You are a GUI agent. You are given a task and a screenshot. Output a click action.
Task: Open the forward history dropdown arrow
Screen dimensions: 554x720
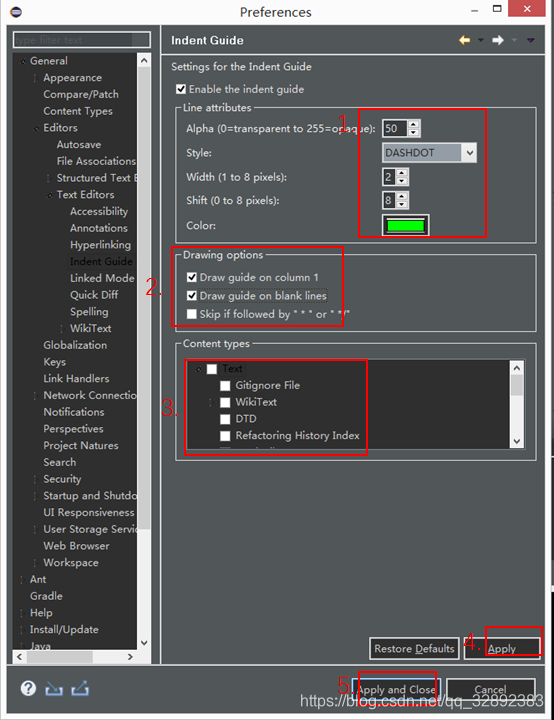click(514, 40)
